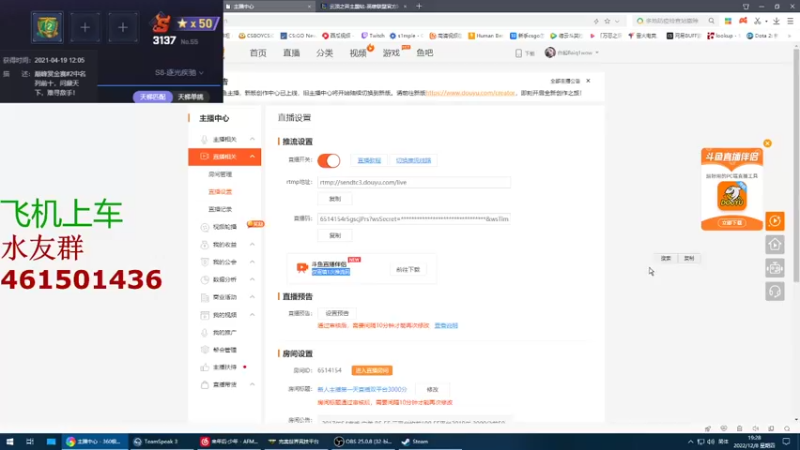Expand the first sidebar section chevron
The width and height of the screenshot is (800, 450).
point(252,139)
